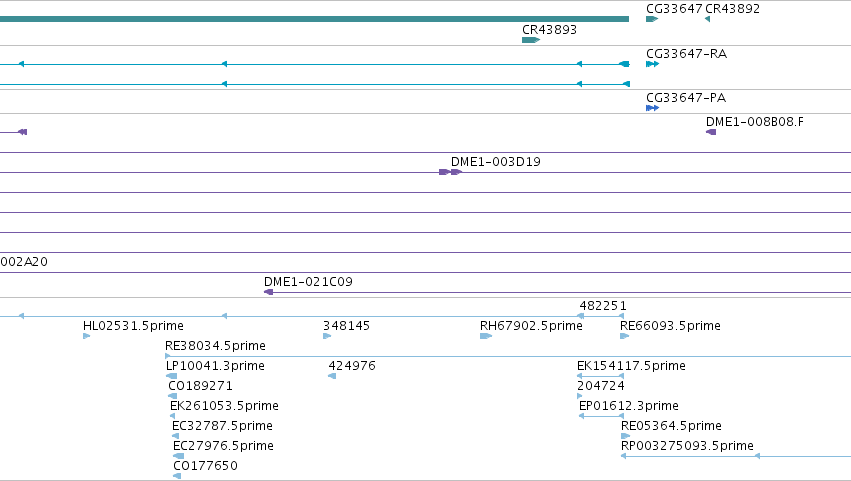This screenshot has height=481, width=851.
Task: Click the CO189271 EST glyph
Action: 173,396
